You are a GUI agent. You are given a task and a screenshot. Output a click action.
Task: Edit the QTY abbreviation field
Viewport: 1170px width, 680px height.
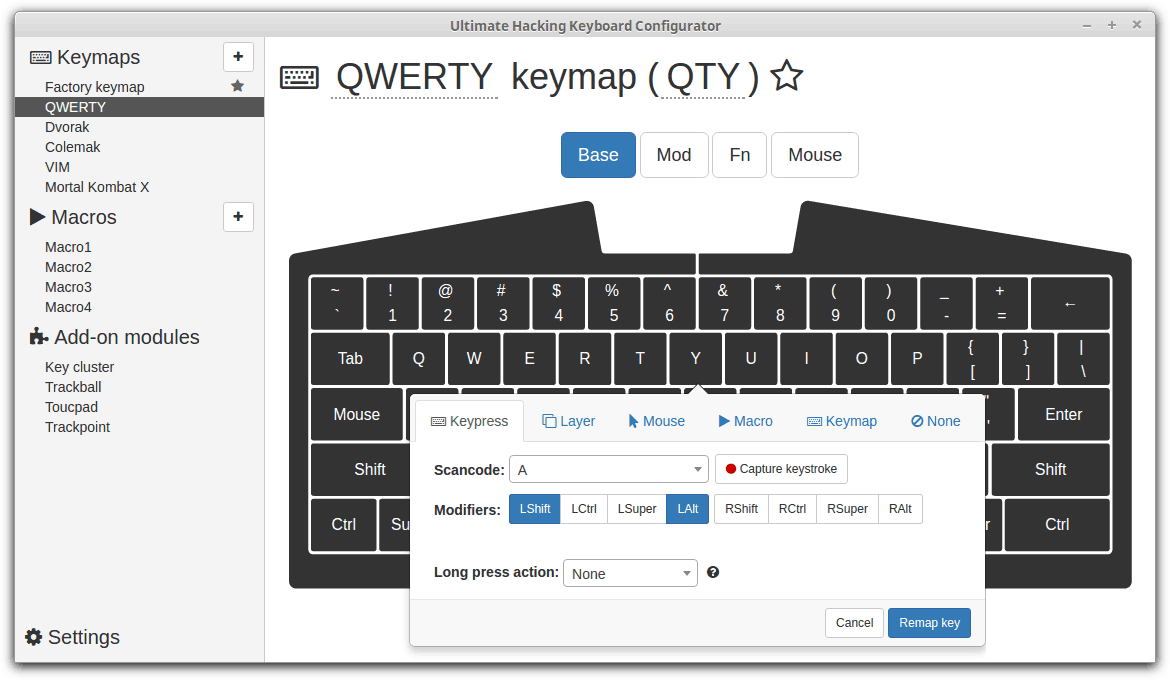(x=703, y=77)
